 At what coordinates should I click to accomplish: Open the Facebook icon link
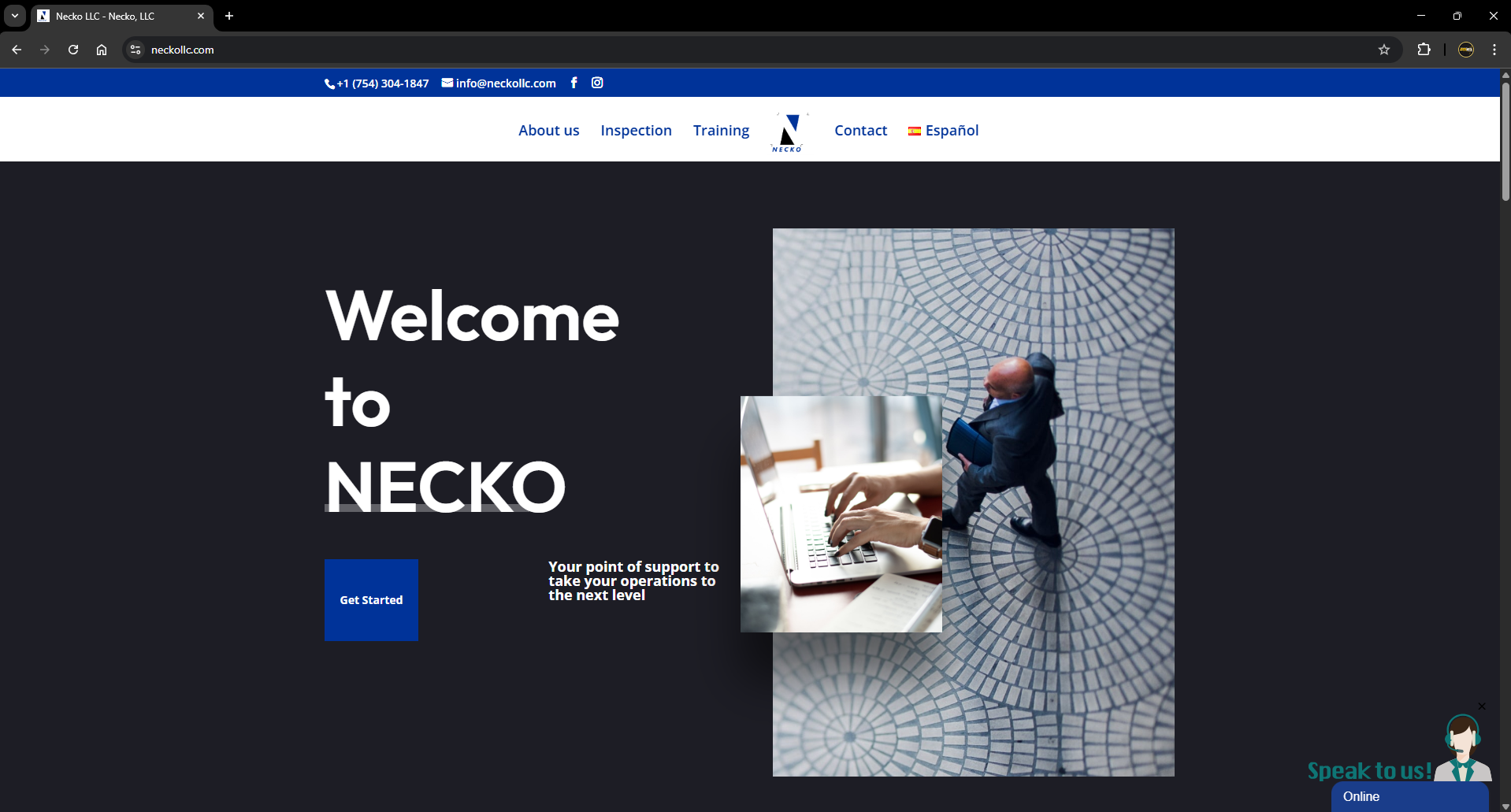(x=574, y=83)
